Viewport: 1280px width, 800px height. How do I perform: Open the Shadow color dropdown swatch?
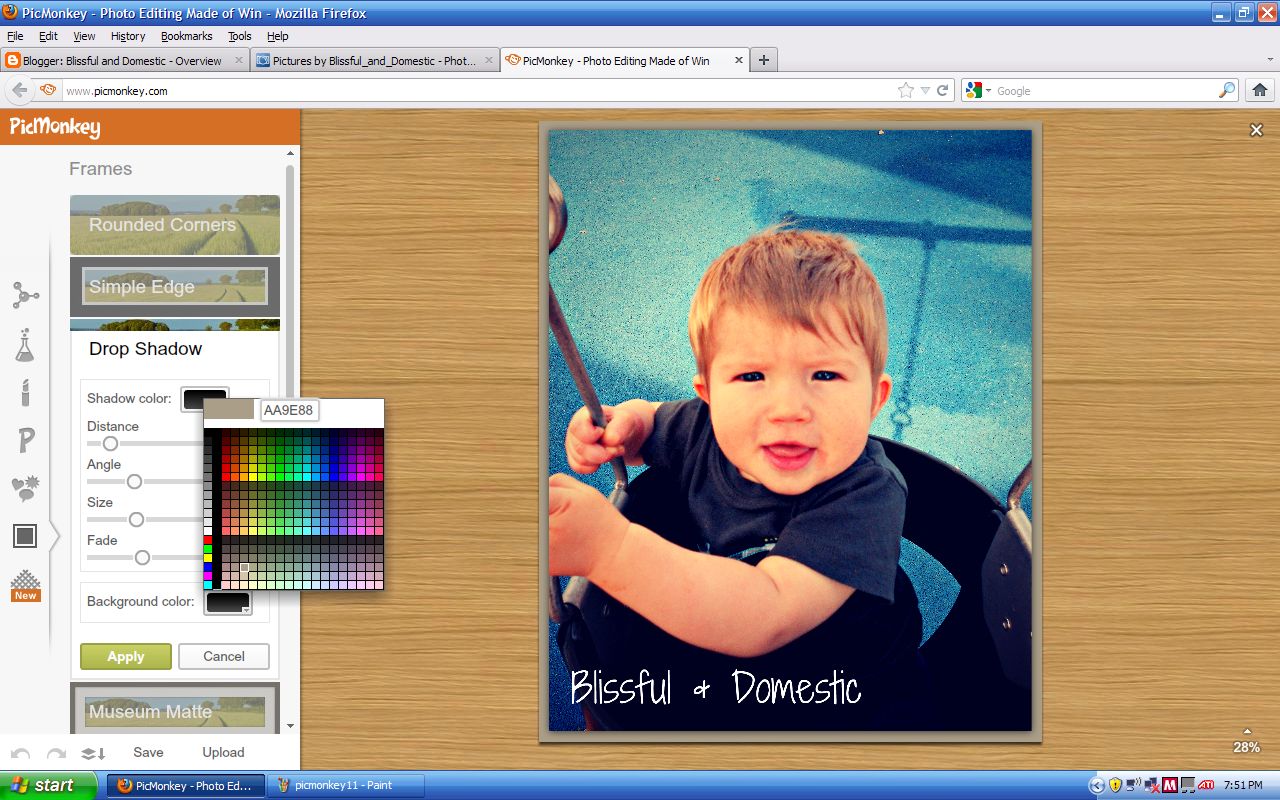coord(205,399)
